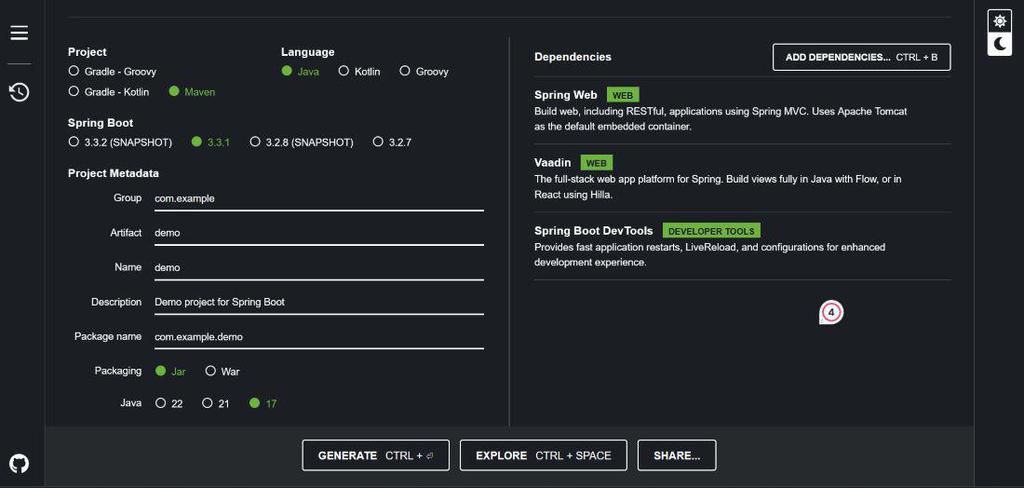Click the Spring Web description text
This screenshot has height=488, width=1024.
tap(720, 119)
